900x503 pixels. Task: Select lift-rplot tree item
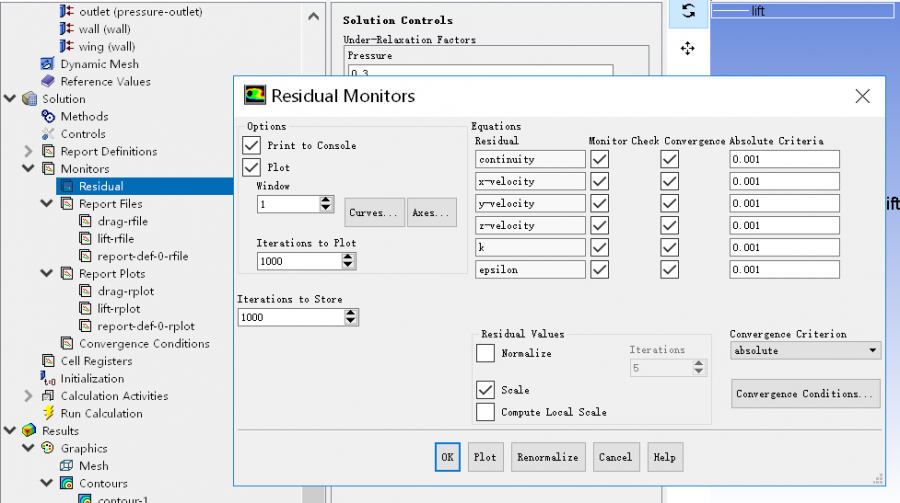click(x=119, y=308)
